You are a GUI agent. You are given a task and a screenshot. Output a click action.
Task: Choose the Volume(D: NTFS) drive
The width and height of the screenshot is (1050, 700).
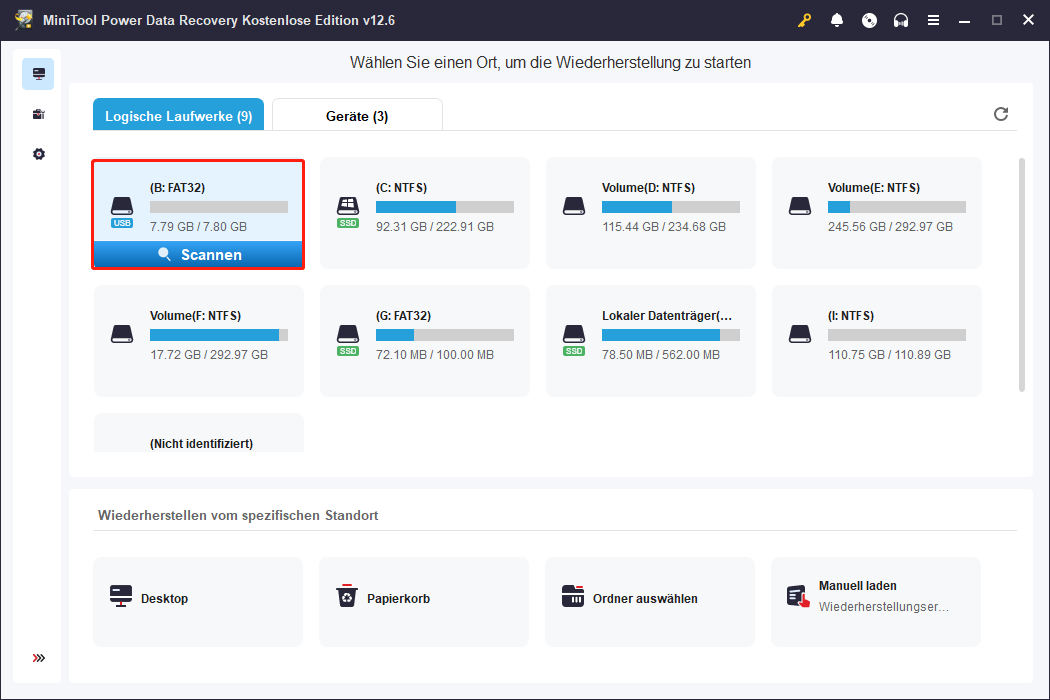point(650,212)
